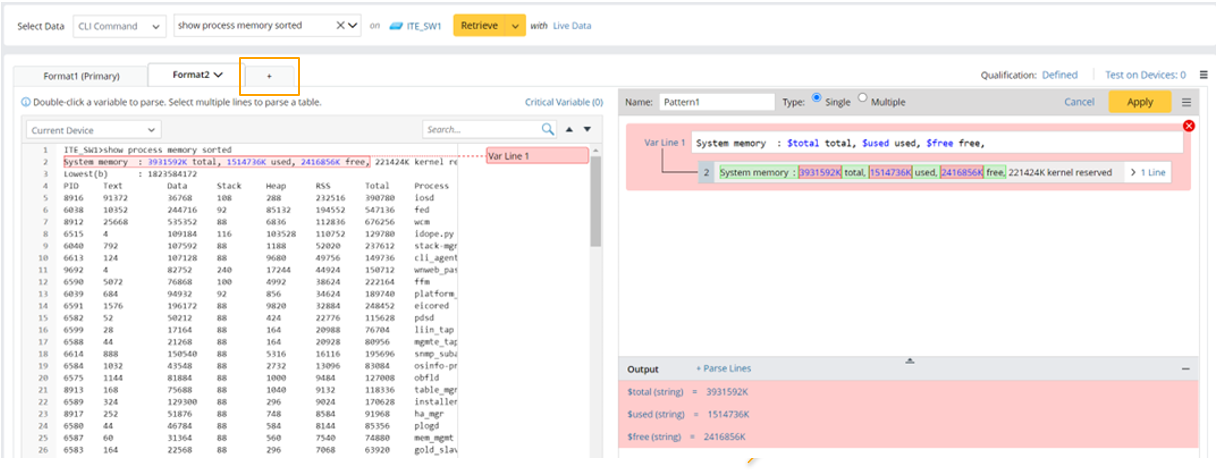Add a new format tab with plus
Viewport: 1216px width, 470px height.
coord(268,76)
